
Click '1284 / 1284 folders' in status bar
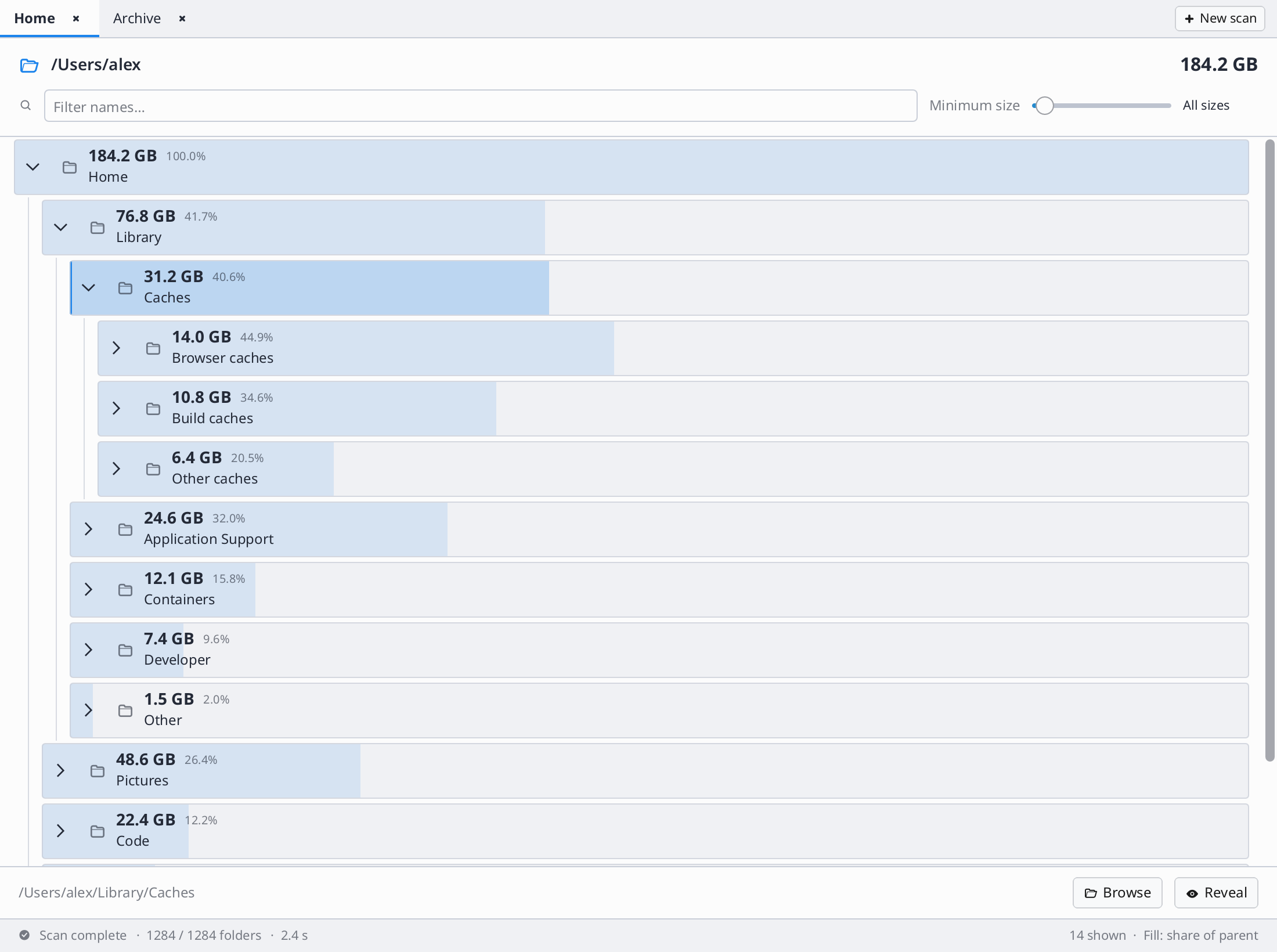pos(204,936)
